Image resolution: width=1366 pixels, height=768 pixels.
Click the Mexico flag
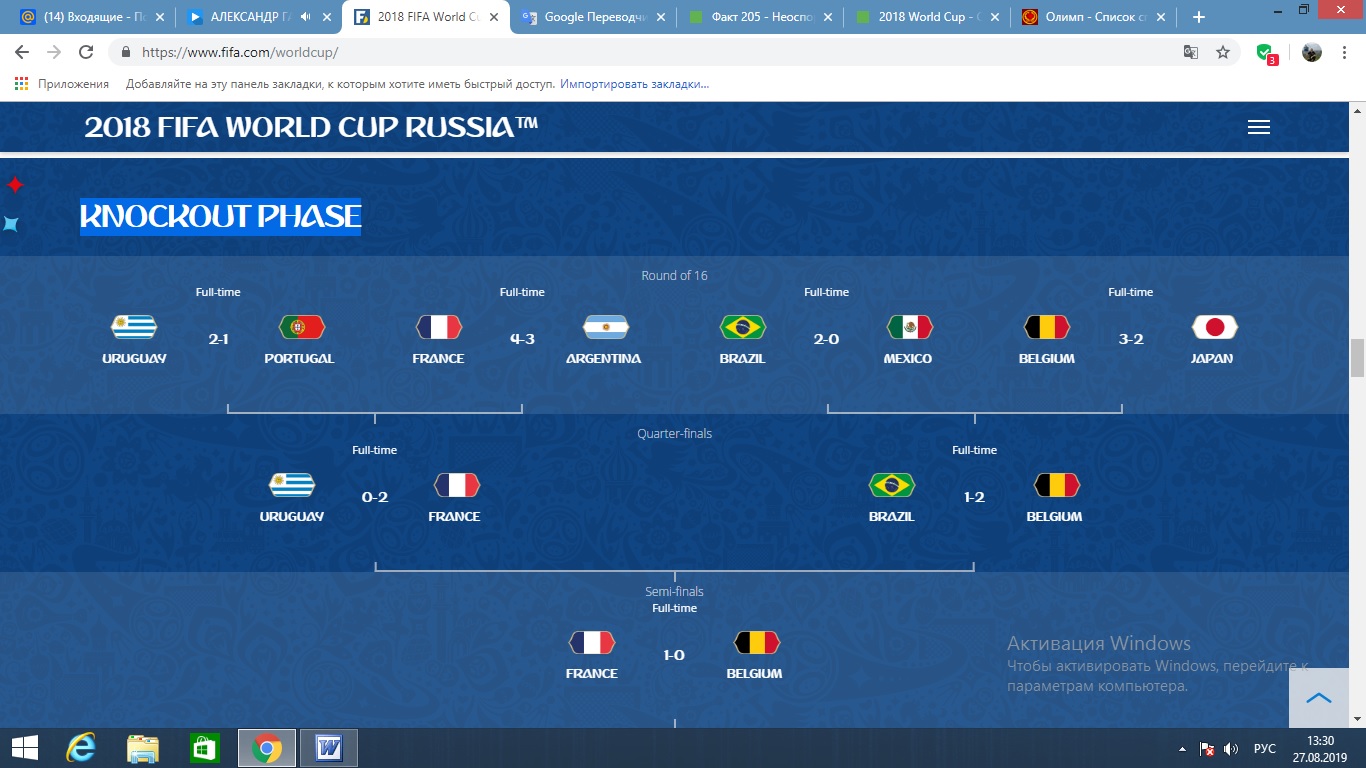coord(909,327)
